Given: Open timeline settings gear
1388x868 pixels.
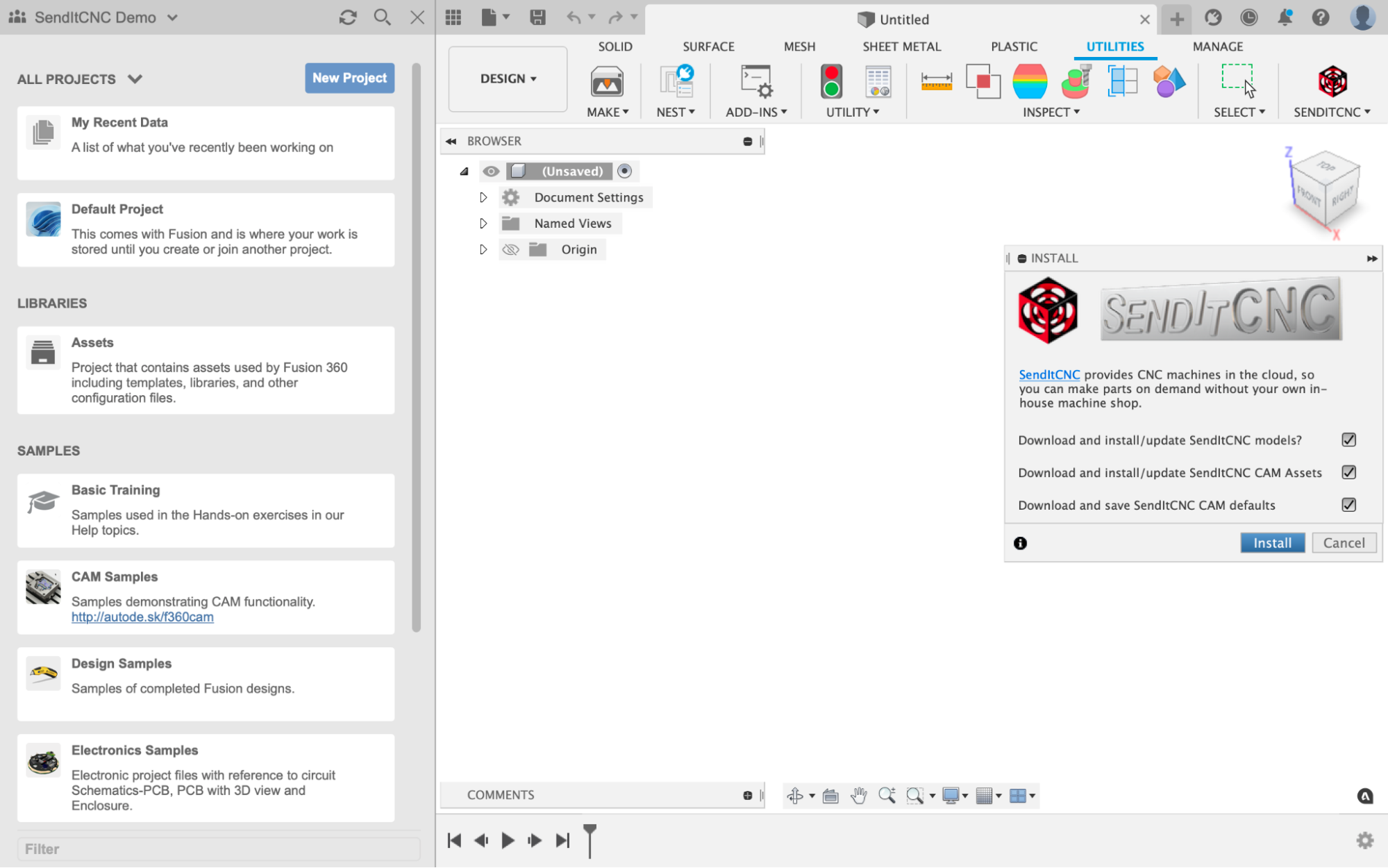Looking at the screenshot, I should (1364, 841).
